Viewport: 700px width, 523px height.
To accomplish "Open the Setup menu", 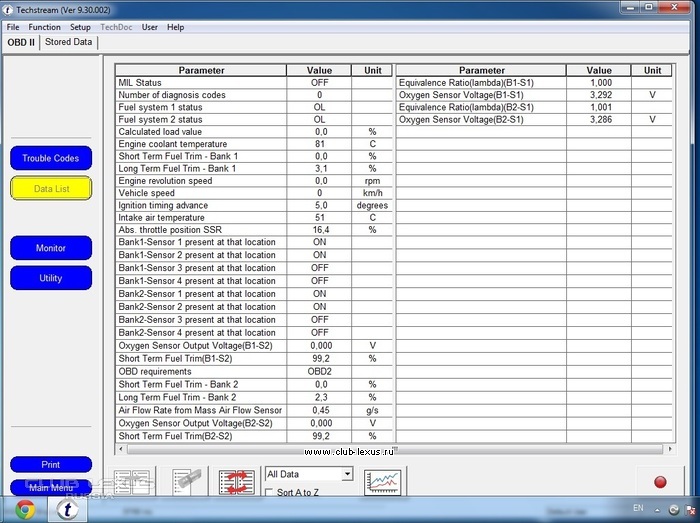I will [80, 27].
